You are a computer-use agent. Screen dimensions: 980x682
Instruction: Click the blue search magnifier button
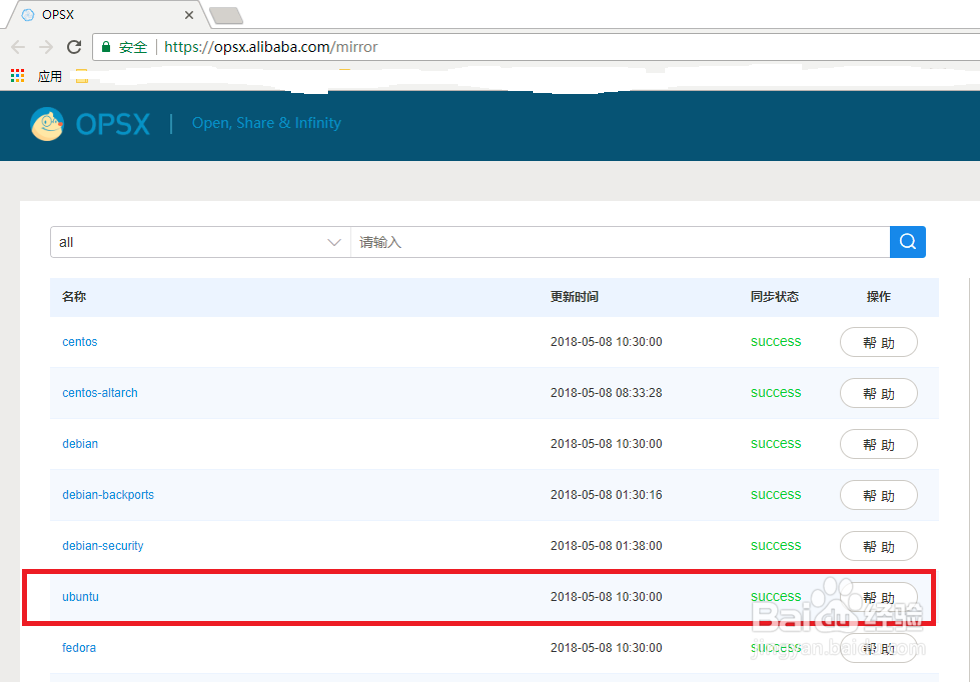908,242
